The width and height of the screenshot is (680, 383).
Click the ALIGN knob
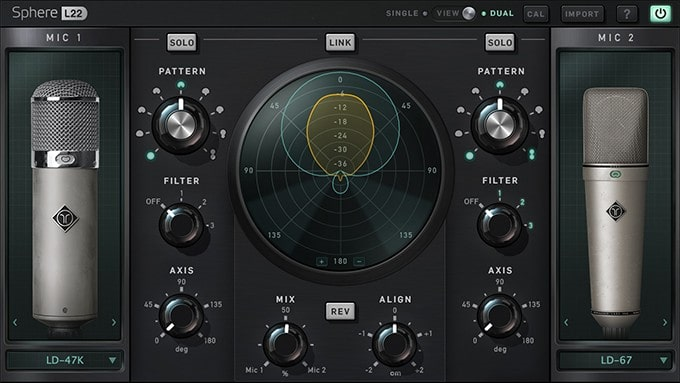(395, 344)
